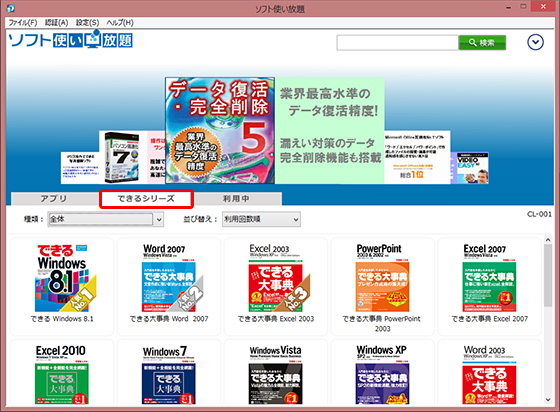Open the Windows Vista できる大事典 cover
This screenshot has height=412, width=560.
coord(276,375)
